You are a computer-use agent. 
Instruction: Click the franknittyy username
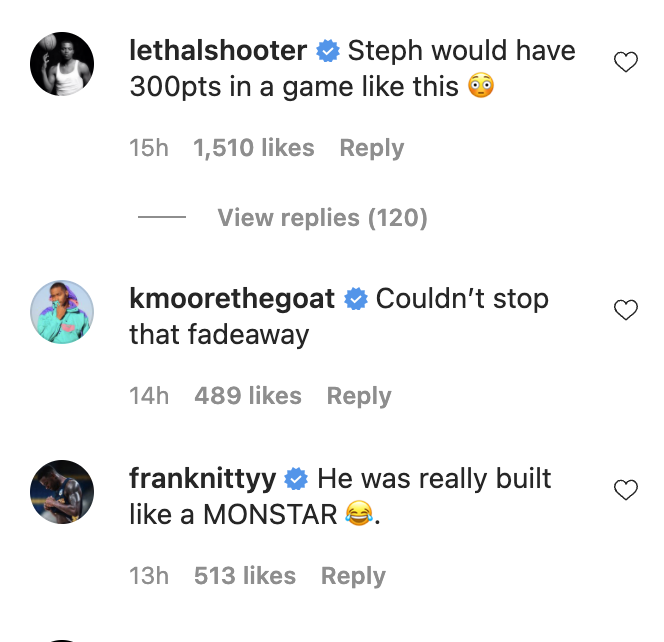[203, 478]
